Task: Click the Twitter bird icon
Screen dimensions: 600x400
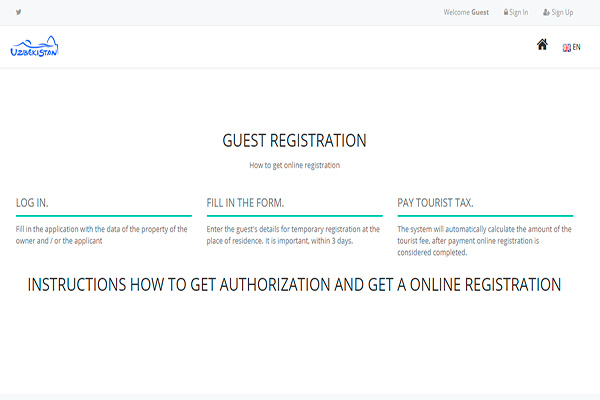Action: click(18, 12)
